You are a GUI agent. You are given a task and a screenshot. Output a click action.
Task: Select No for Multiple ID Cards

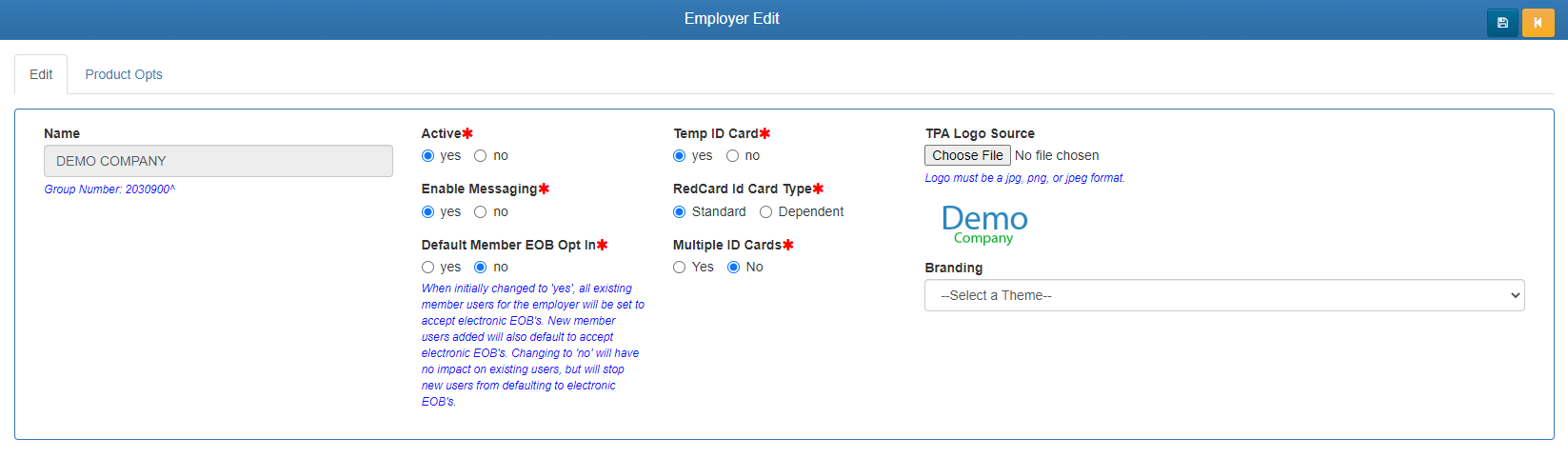[734, 268]
